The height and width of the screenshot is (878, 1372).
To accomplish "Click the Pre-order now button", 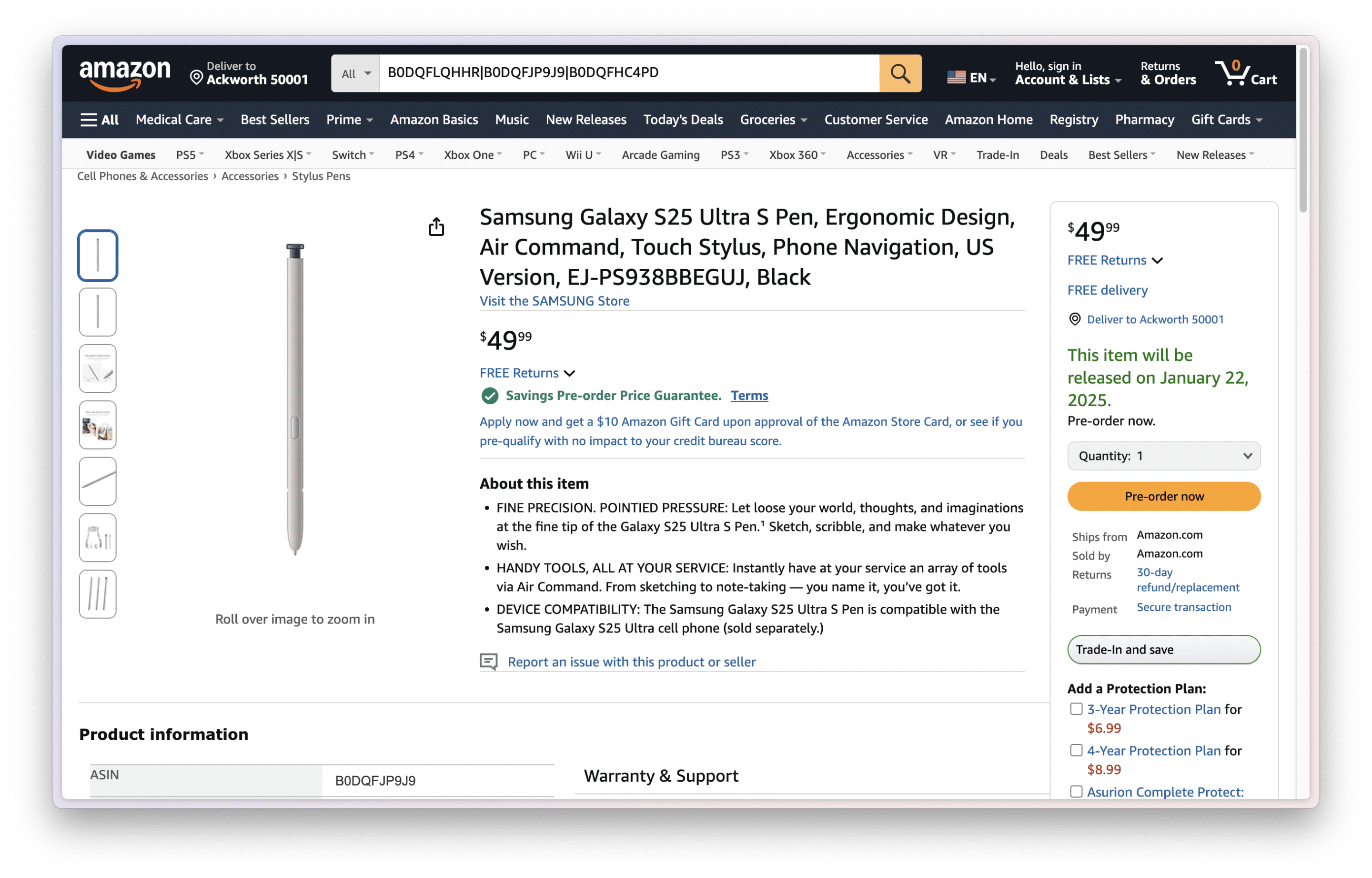I will [1163, 496].
